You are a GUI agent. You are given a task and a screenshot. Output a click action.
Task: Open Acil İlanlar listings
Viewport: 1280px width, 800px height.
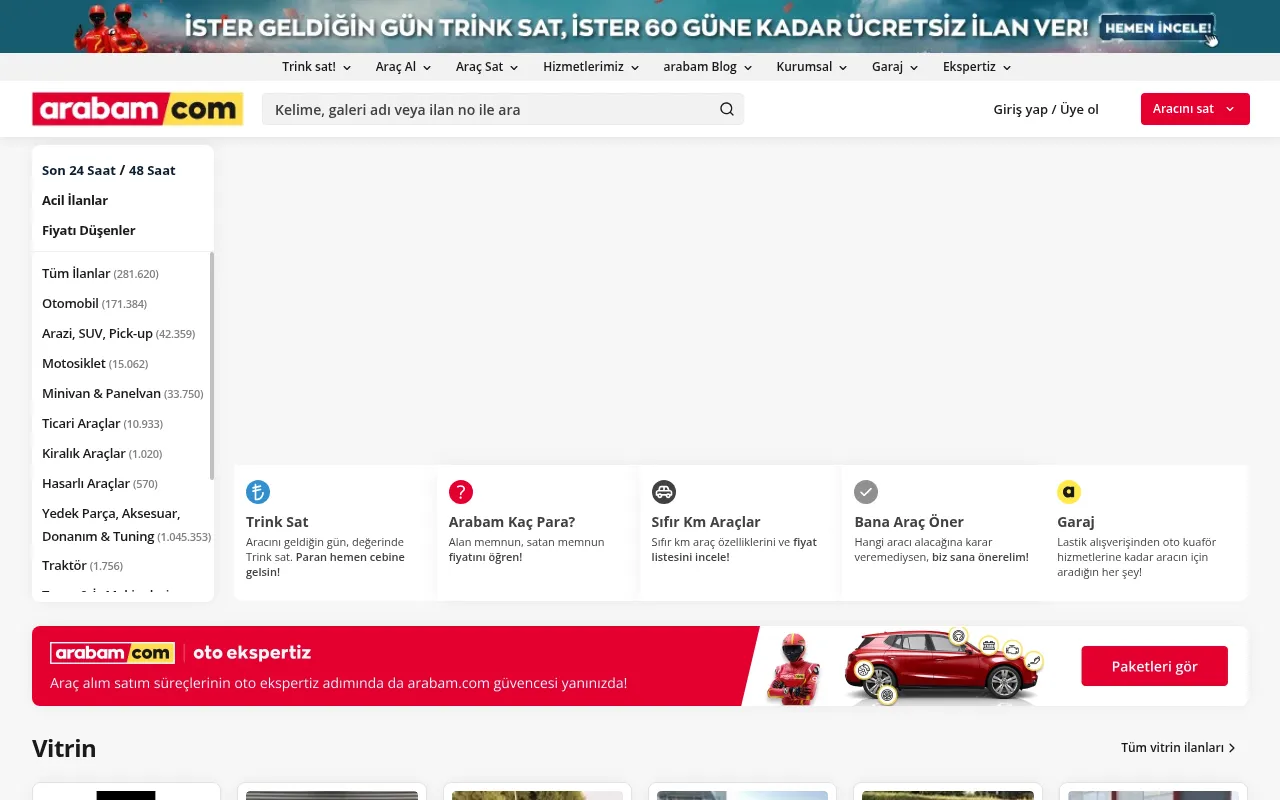coord(75,200)
